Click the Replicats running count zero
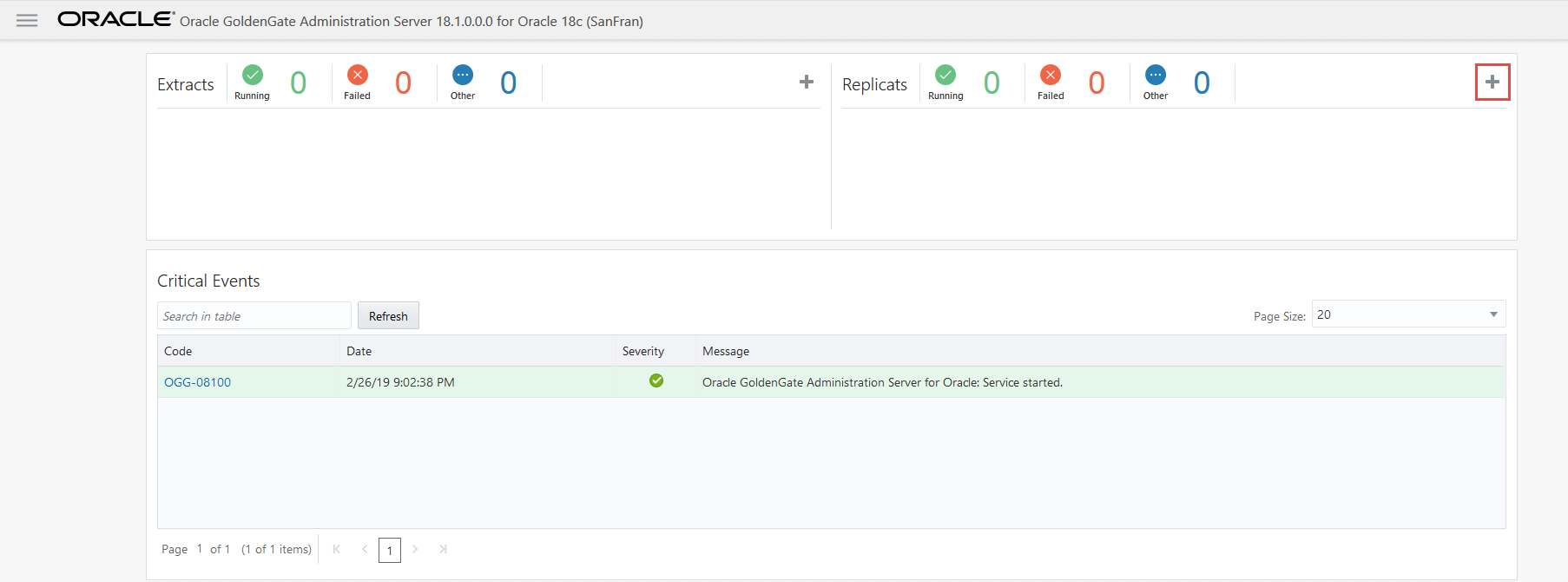1568x582 pixels. 992,83
